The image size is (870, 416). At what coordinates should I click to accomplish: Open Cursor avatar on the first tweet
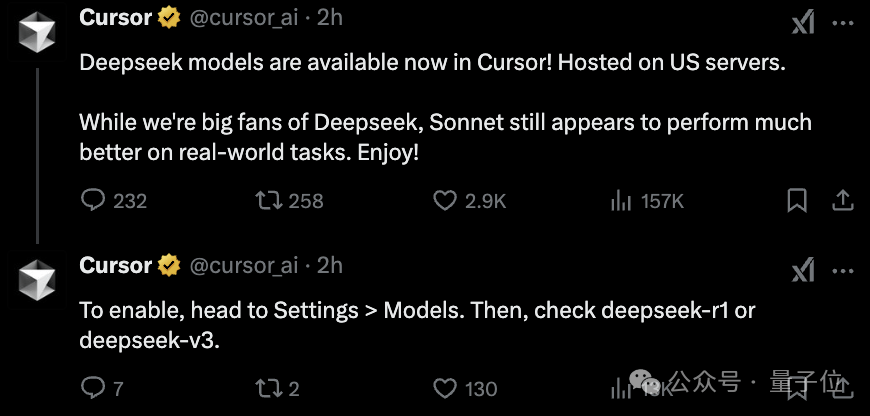click(37, 32)
